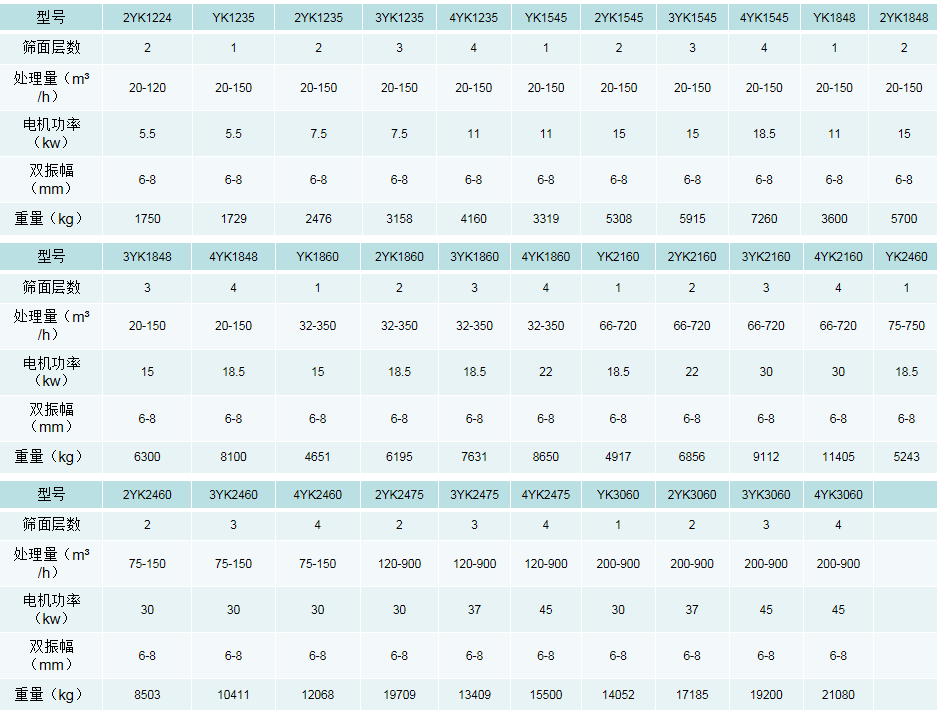Select the 3YK2475 model header cell
The height and width of the screenshot is (715, 937).
(x=474, y=495)
